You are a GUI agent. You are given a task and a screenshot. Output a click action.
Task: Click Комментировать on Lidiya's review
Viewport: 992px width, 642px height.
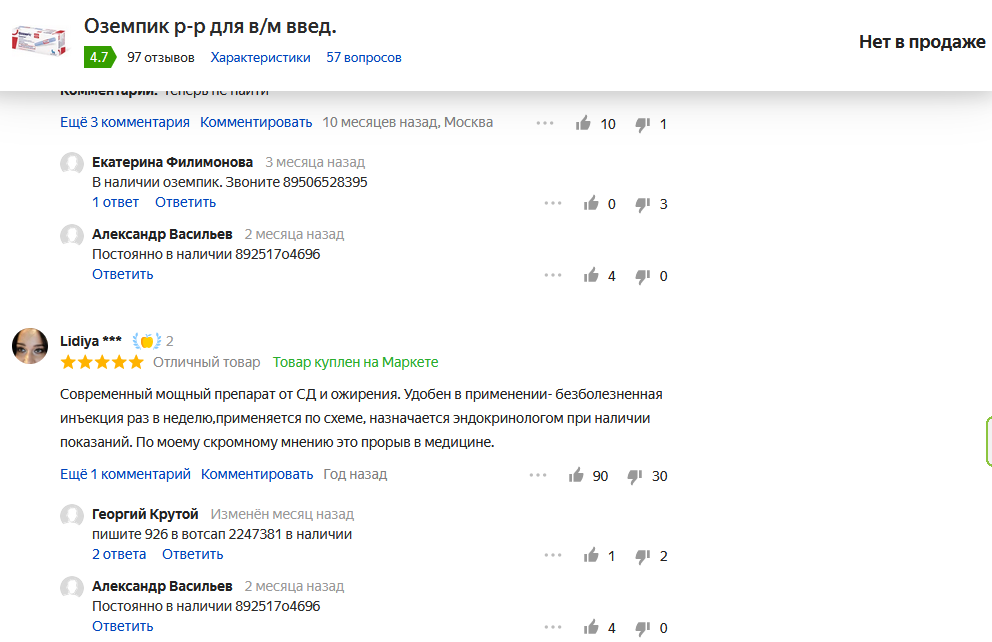coord(257,474)
